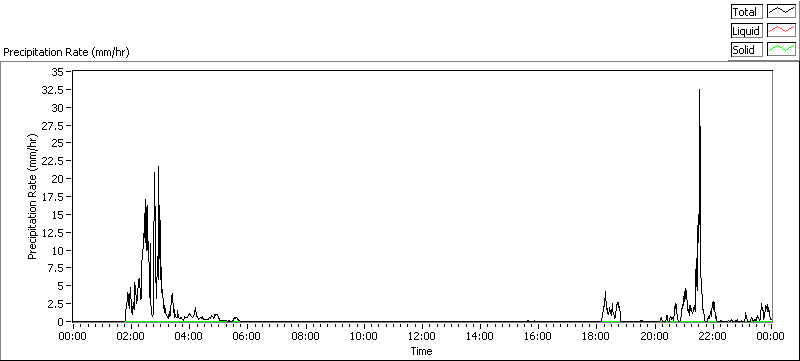Image resolution: width=800 pixels, height=361 pixels.
Task: Click the first 00:00 time axis label
Action: click(x=73, y=337)
